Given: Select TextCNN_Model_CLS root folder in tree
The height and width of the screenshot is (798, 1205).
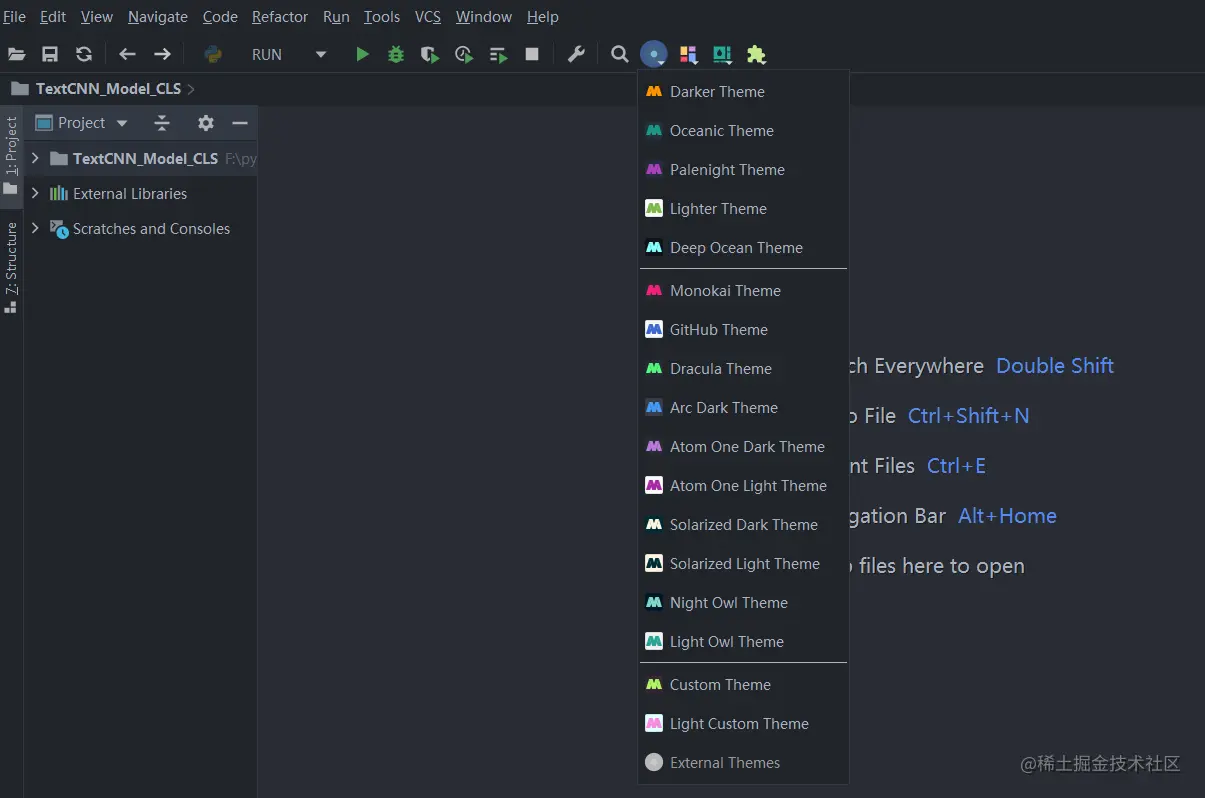Looking at the screenshot, I should pos(145,159).
